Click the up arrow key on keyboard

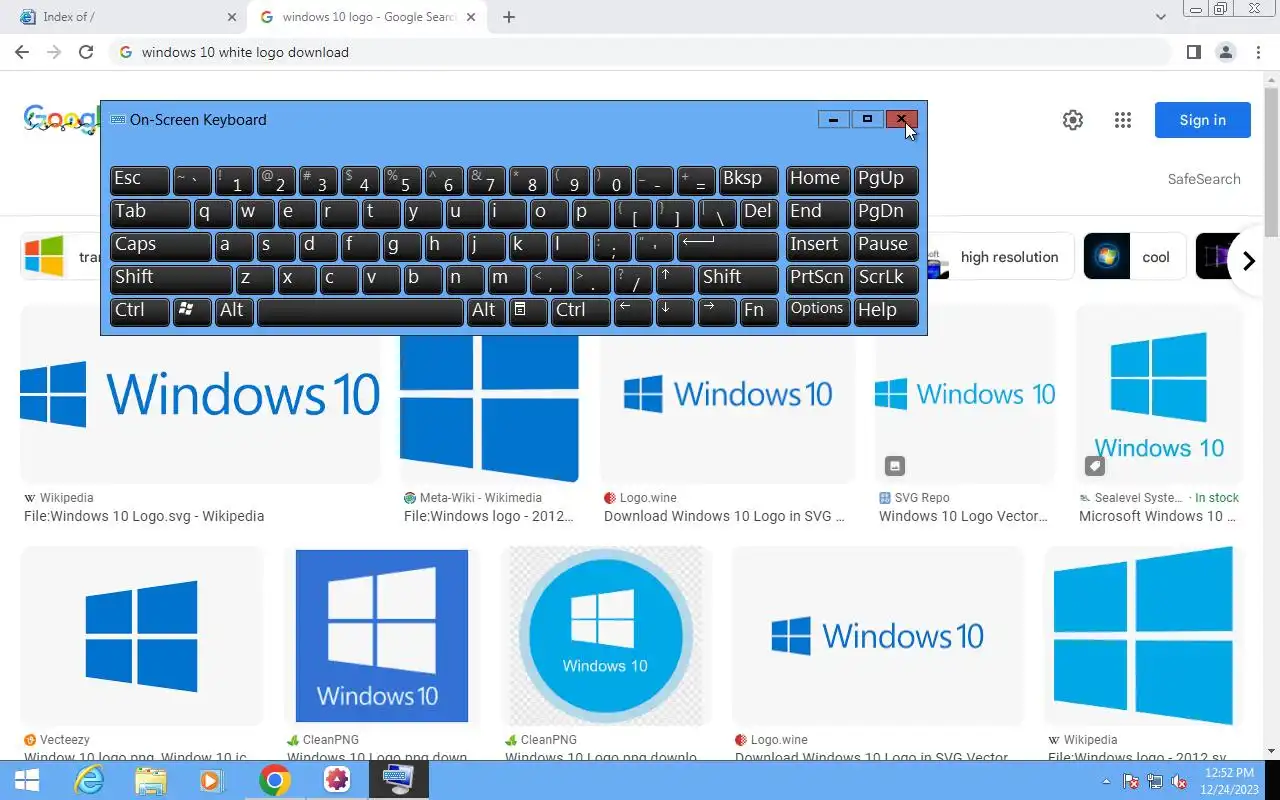(x=675, y=278)
